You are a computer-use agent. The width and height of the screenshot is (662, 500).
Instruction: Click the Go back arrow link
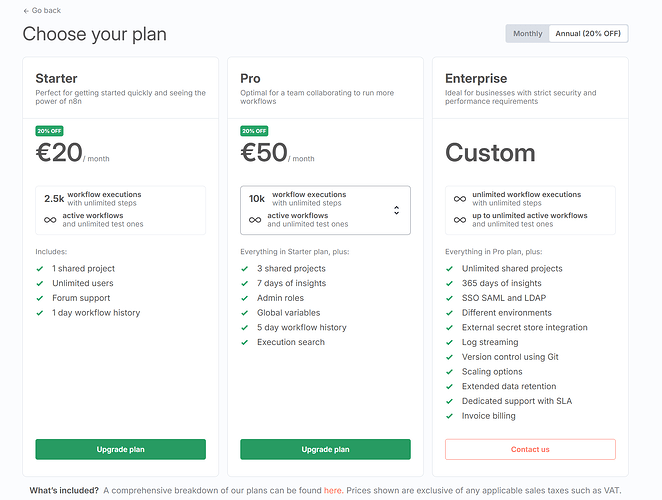click(42, 10)
